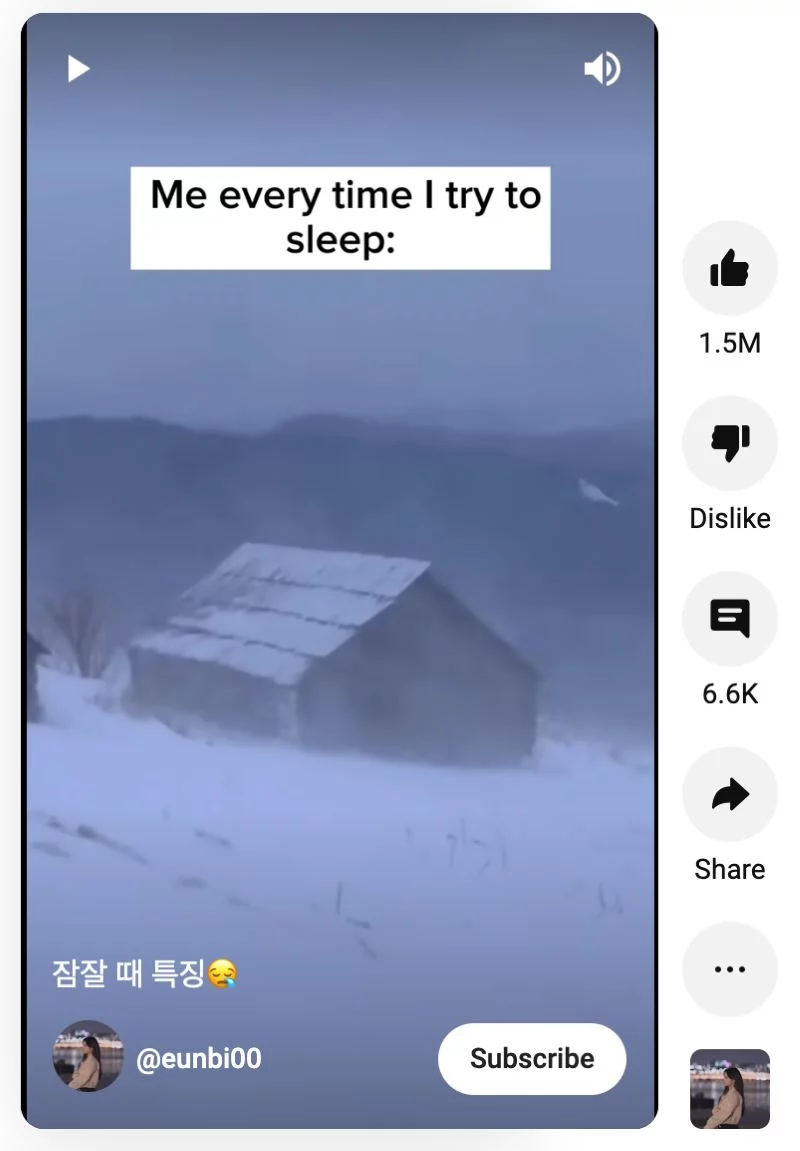Open the eunbi00 channel avatar
This screenshot has width=800, height=1151.
88,1056
